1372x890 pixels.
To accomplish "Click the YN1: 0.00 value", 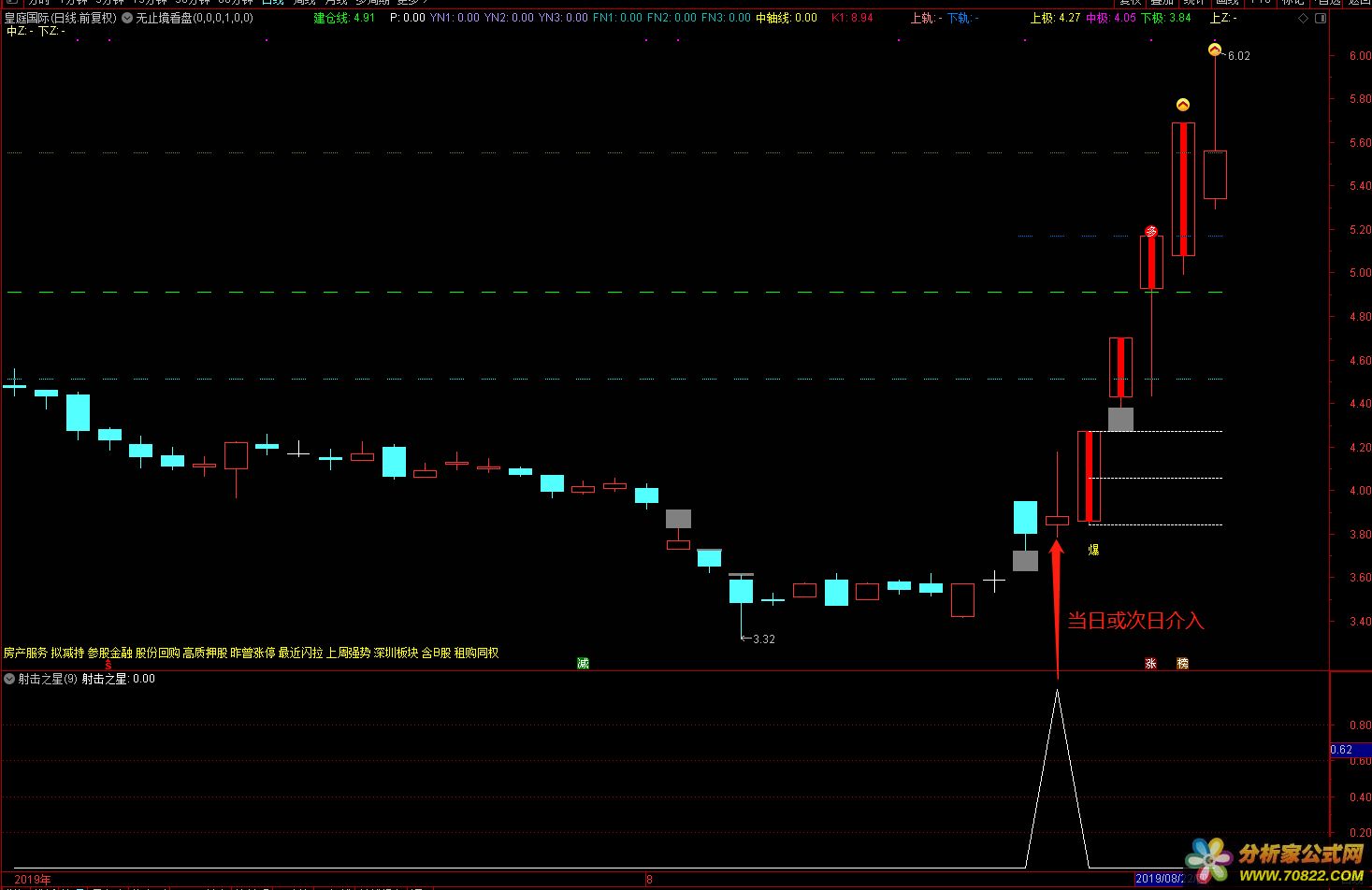I will (x=455, y=18).
